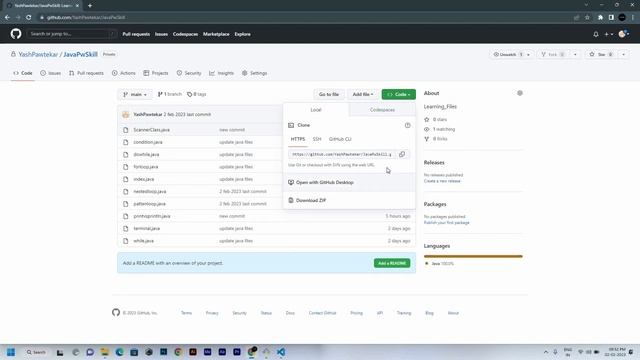
Task: Open the Add file dropdown
Action: 363,94
